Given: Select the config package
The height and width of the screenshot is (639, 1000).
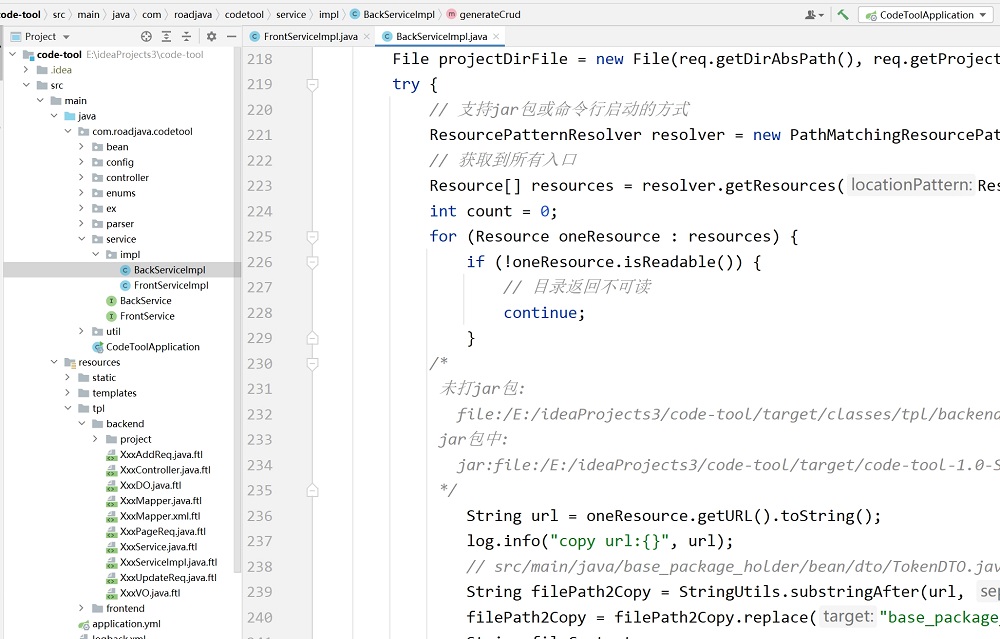Looking at the screenshot, I should coord(120,162).
